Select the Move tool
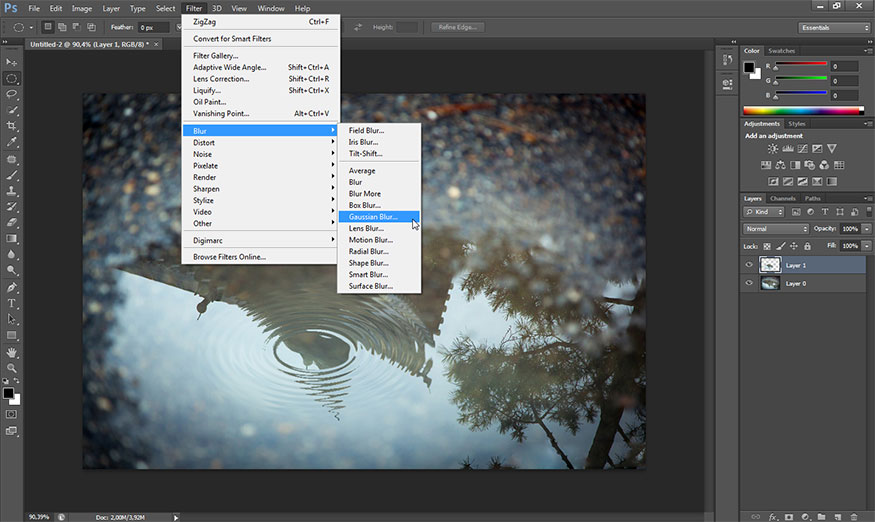The width and height of the screenshot is (875, 522). (12, 61)
